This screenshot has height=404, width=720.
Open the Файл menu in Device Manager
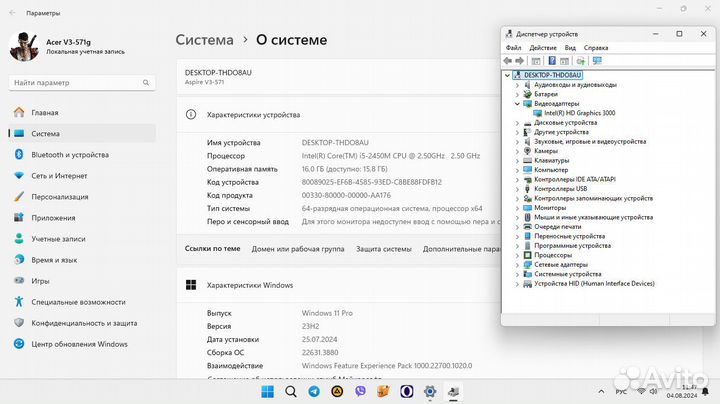(513, 48)
